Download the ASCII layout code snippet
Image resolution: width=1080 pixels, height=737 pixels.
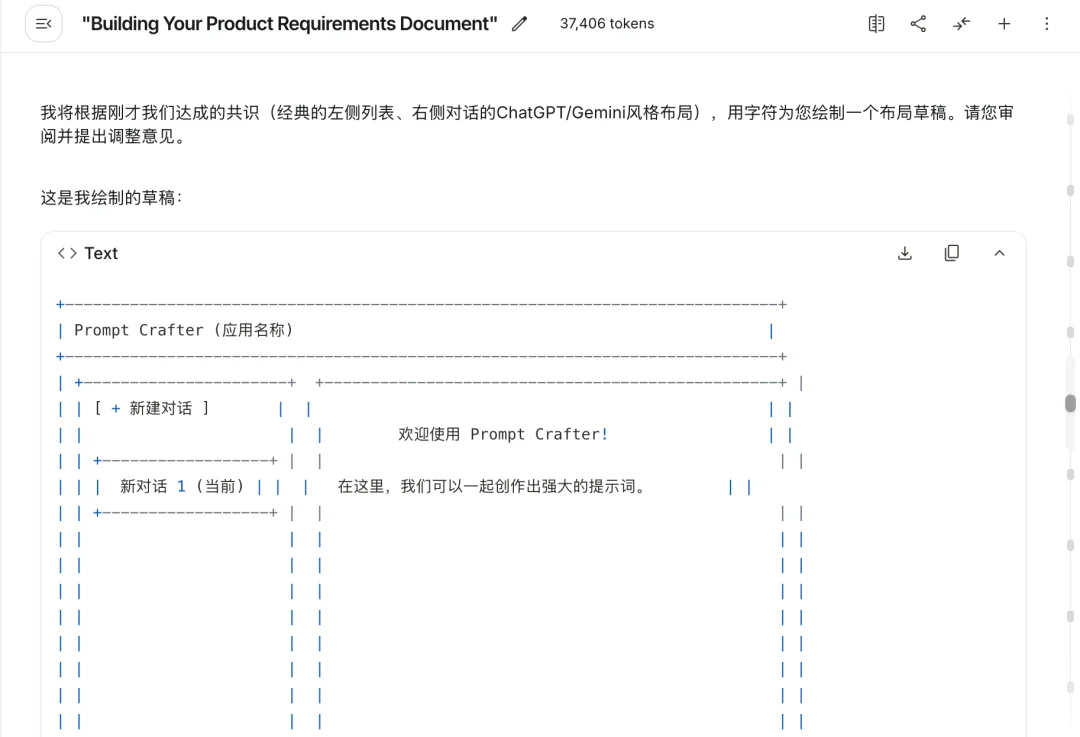coord(905,253)
